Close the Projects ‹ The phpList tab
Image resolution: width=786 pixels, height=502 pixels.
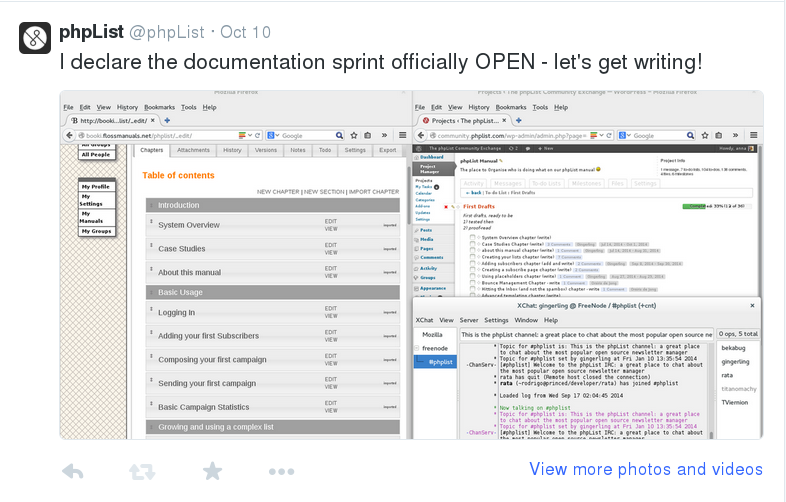tap(504, 120)
